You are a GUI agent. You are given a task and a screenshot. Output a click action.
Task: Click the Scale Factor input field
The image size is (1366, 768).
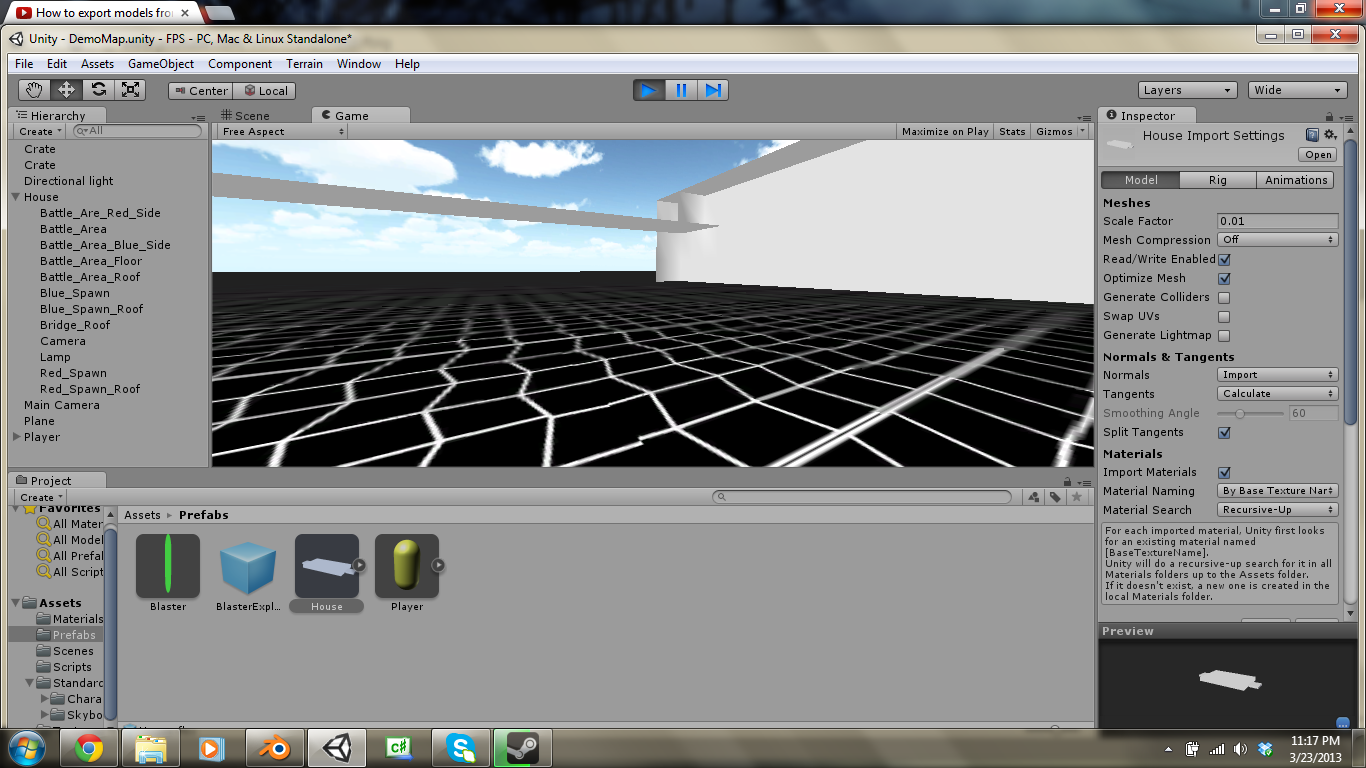[x=1277, y=221]
